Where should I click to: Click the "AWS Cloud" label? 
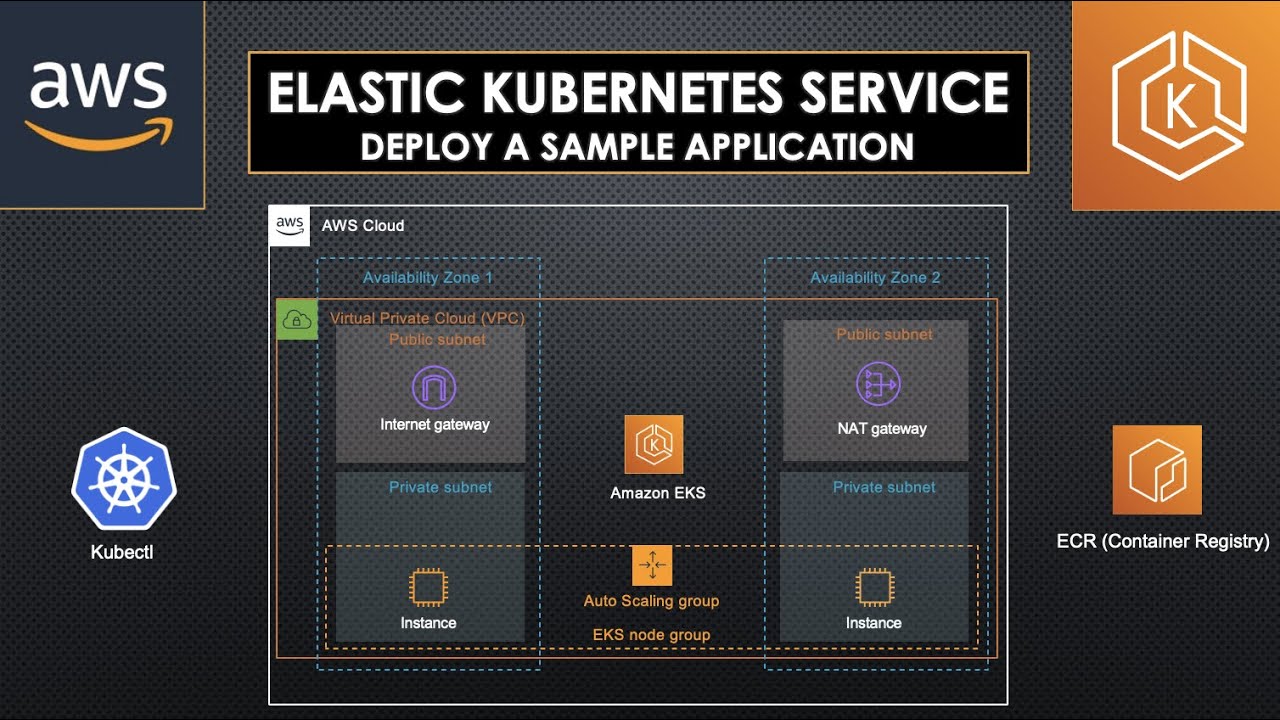pyautogui.click(x=363, y=226)
